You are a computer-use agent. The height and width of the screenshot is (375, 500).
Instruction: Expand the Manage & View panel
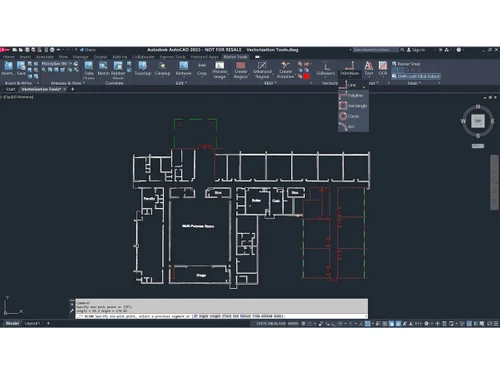tap(67, 83)
